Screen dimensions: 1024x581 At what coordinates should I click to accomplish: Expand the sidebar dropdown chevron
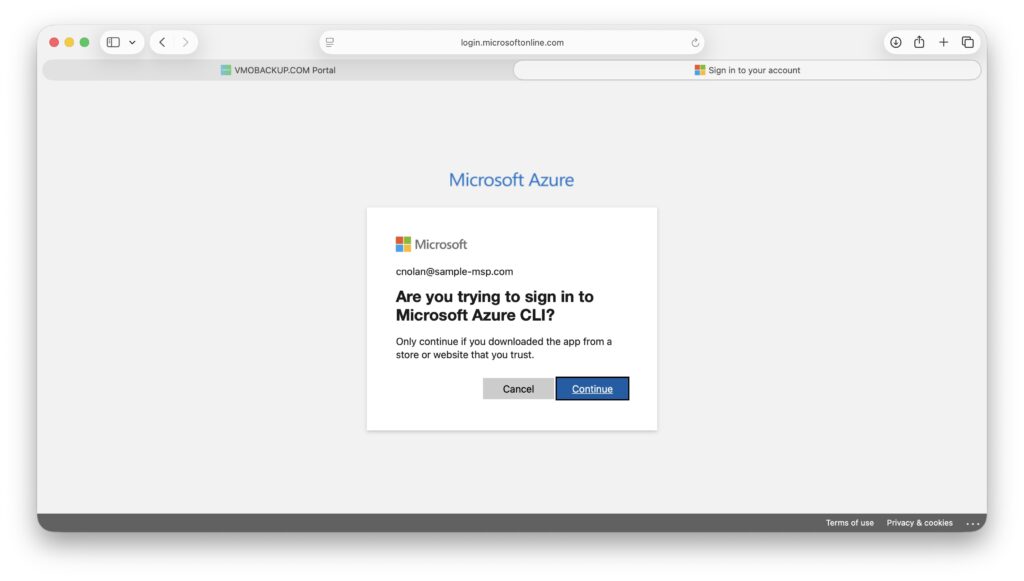[x=132, y=42]
